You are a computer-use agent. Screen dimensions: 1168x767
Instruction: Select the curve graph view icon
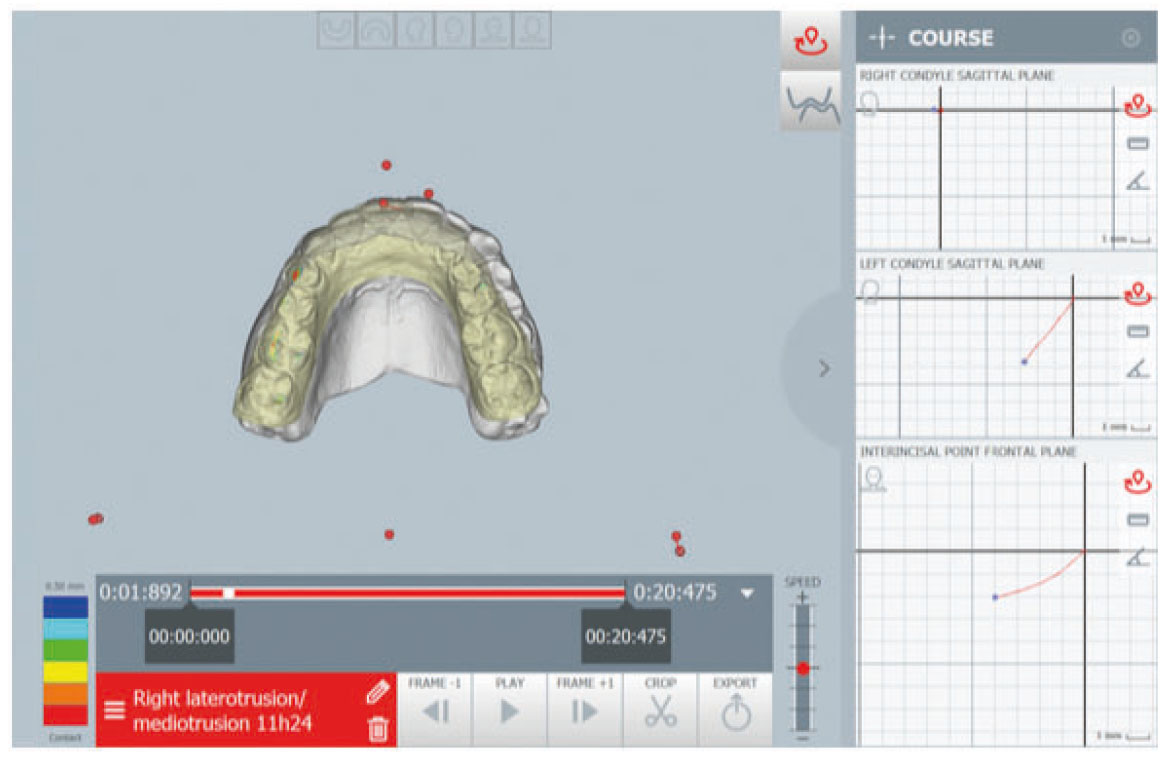coord(810,102)
